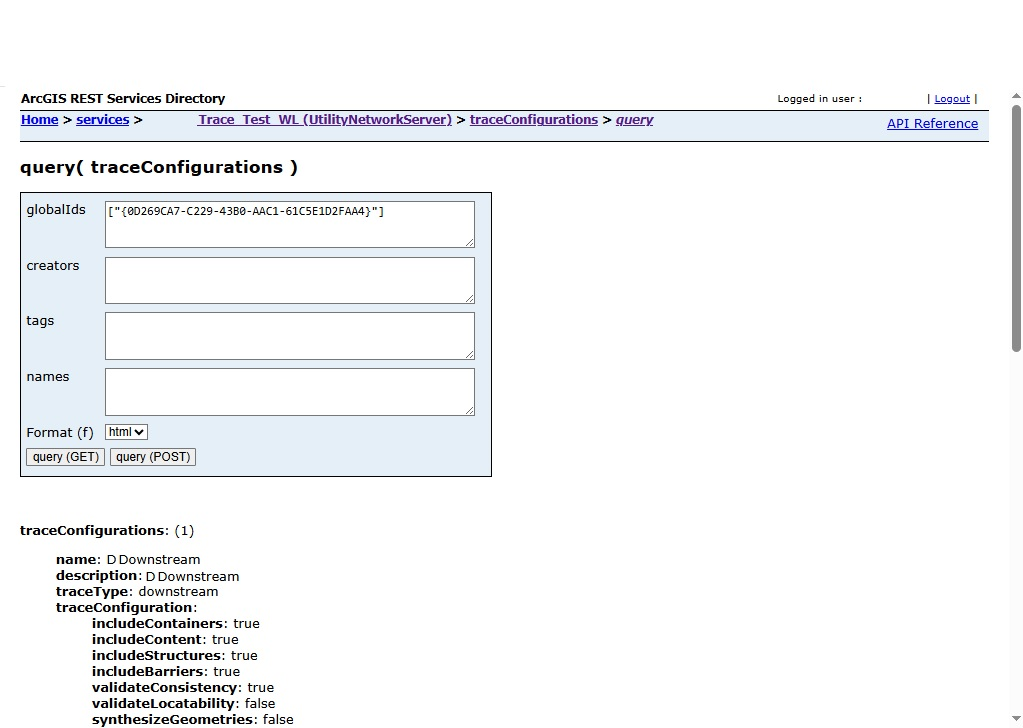Viewport: 1023px width, 728px height.
Task: Click the names text box
Action: (289, 392)
